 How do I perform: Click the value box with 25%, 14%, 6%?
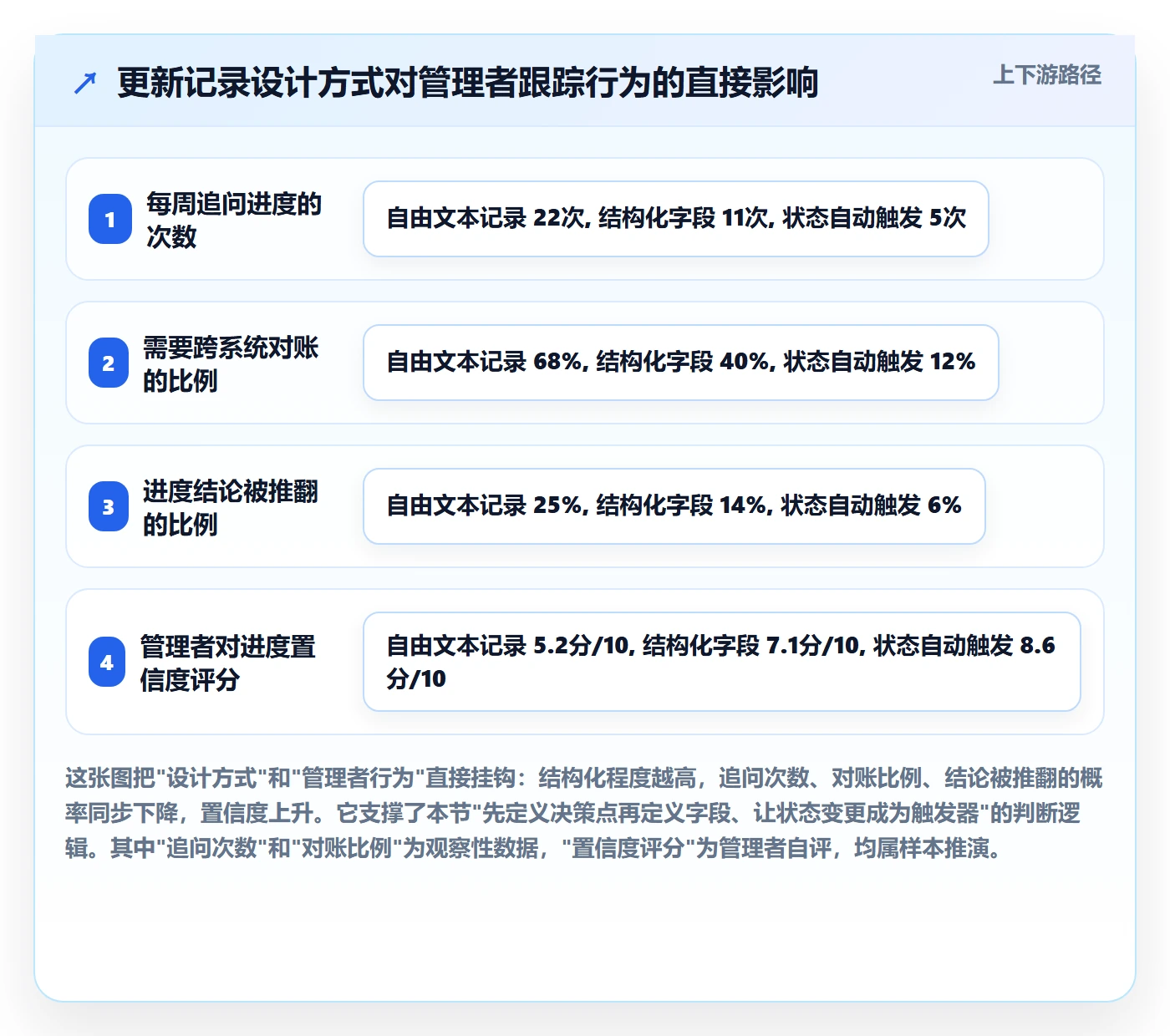674,506
